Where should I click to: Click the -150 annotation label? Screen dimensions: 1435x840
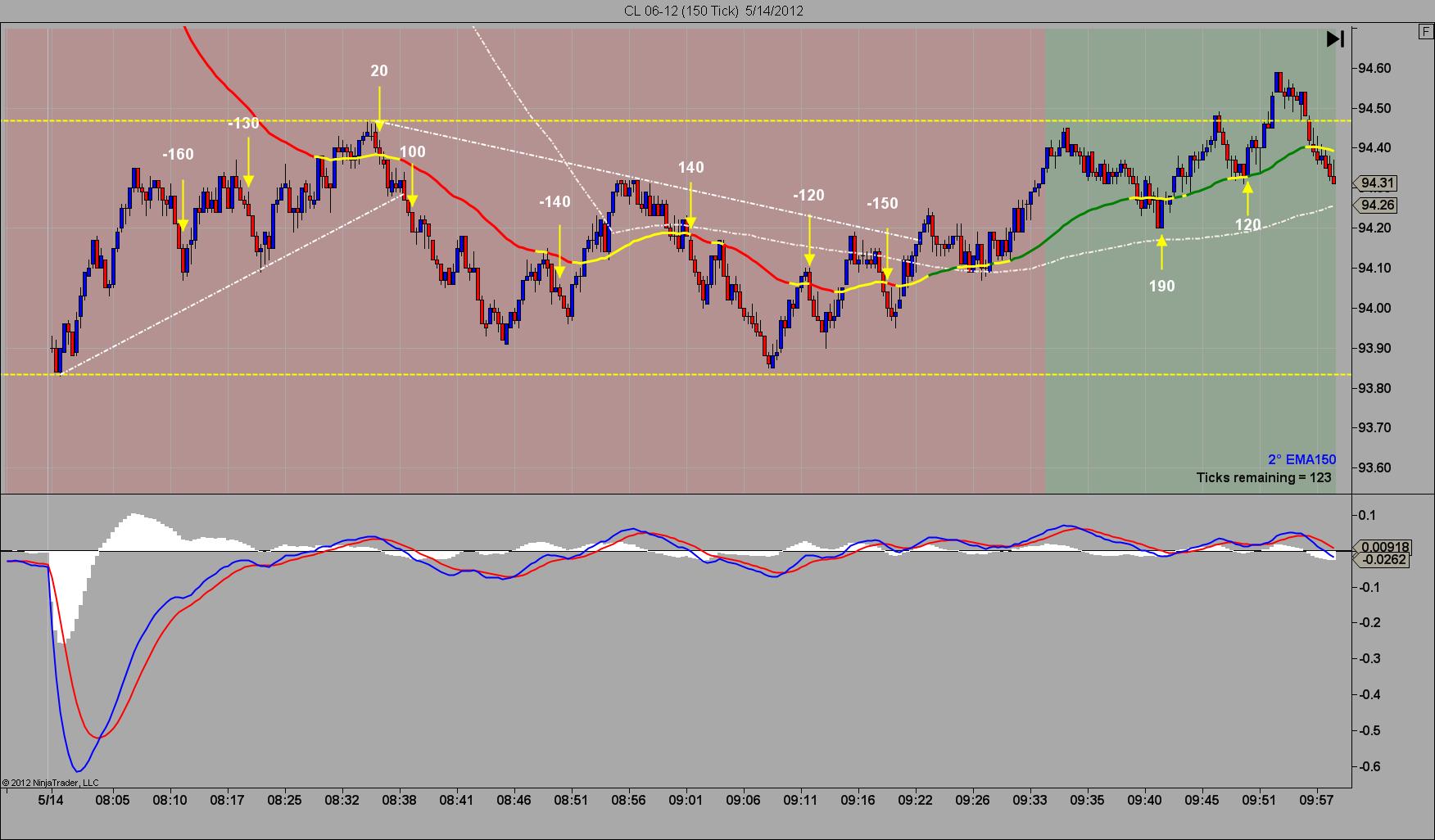click(x=882, y=204)
